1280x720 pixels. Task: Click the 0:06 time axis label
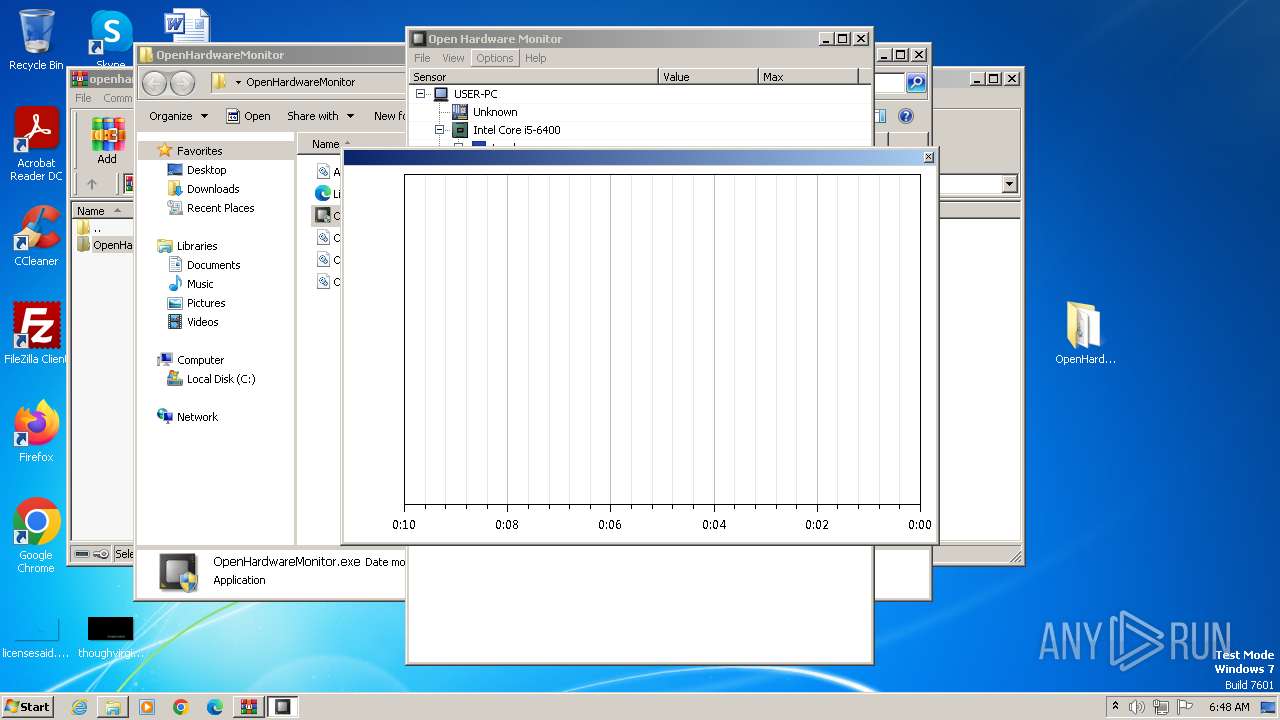tap(610, 524)
